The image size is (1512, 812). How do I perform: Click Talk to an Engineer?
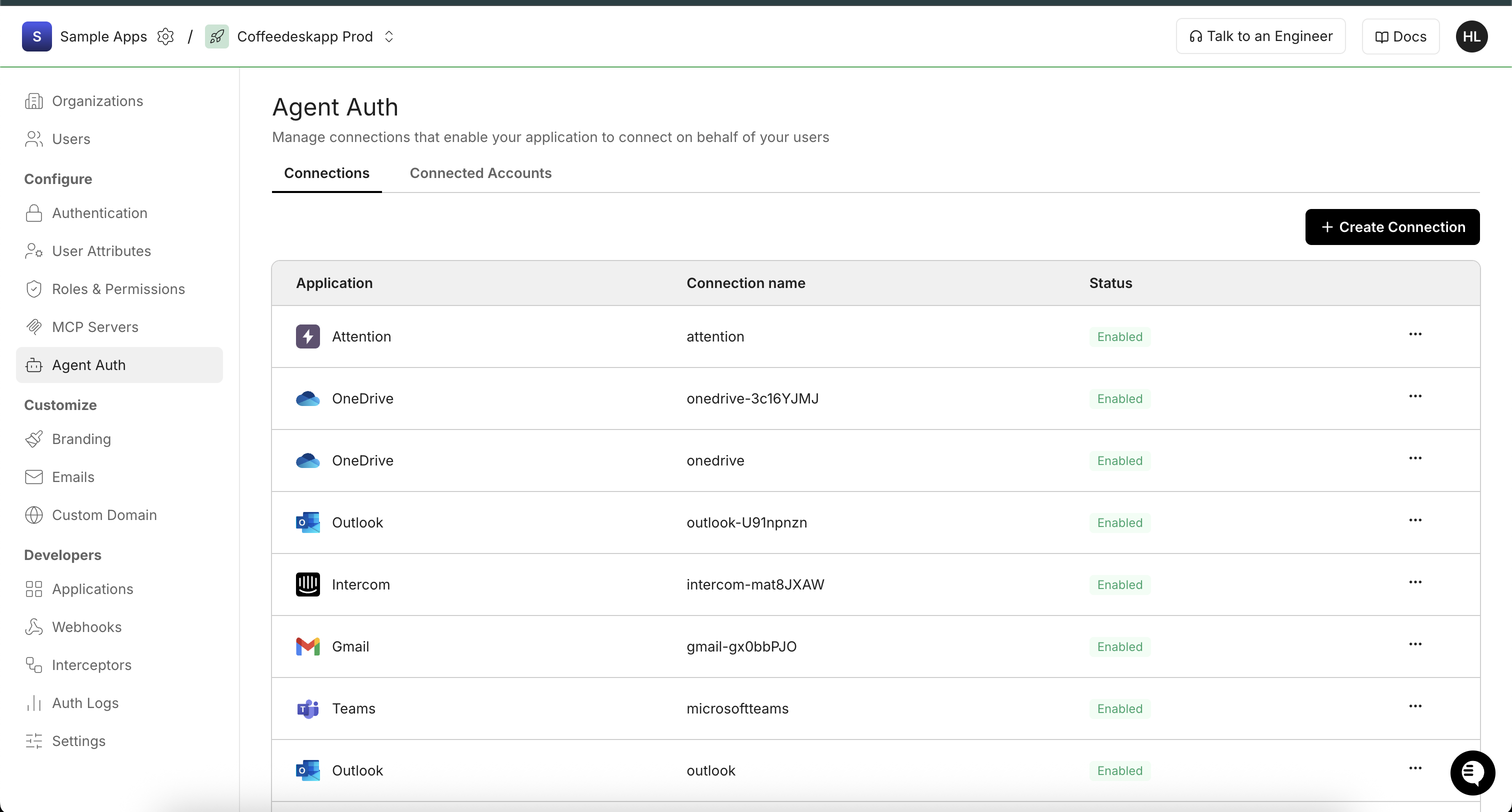1260,36
